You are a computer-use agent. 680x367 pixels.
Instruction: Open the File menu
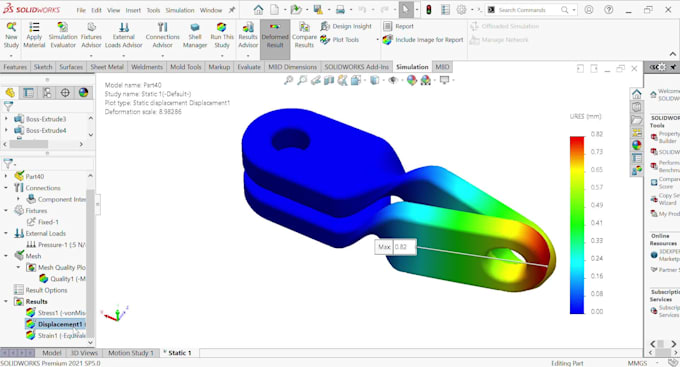[81, 10]
